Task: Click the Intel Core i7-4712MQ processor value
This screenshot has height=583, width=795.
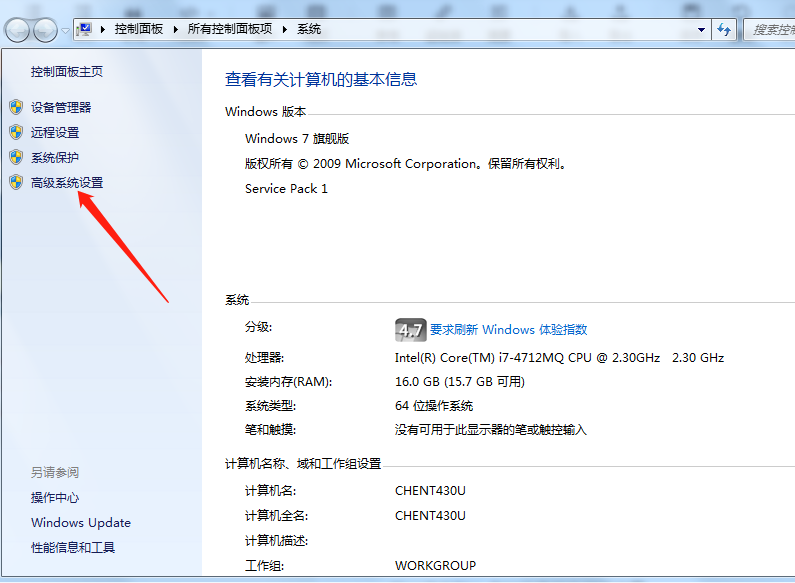Action: click(559, 358)
